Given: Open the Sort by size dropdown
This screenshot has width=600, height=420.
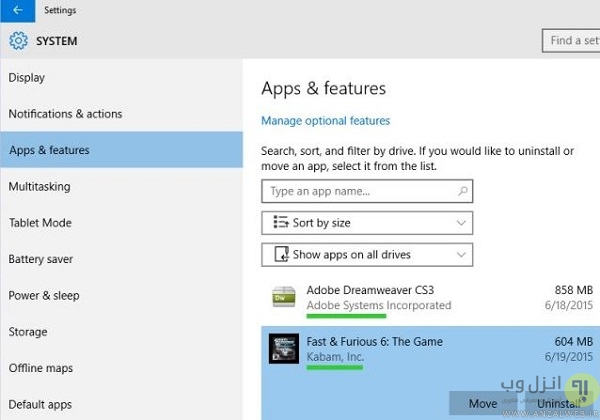Looking at the screenshot, I should coord(367,223).
